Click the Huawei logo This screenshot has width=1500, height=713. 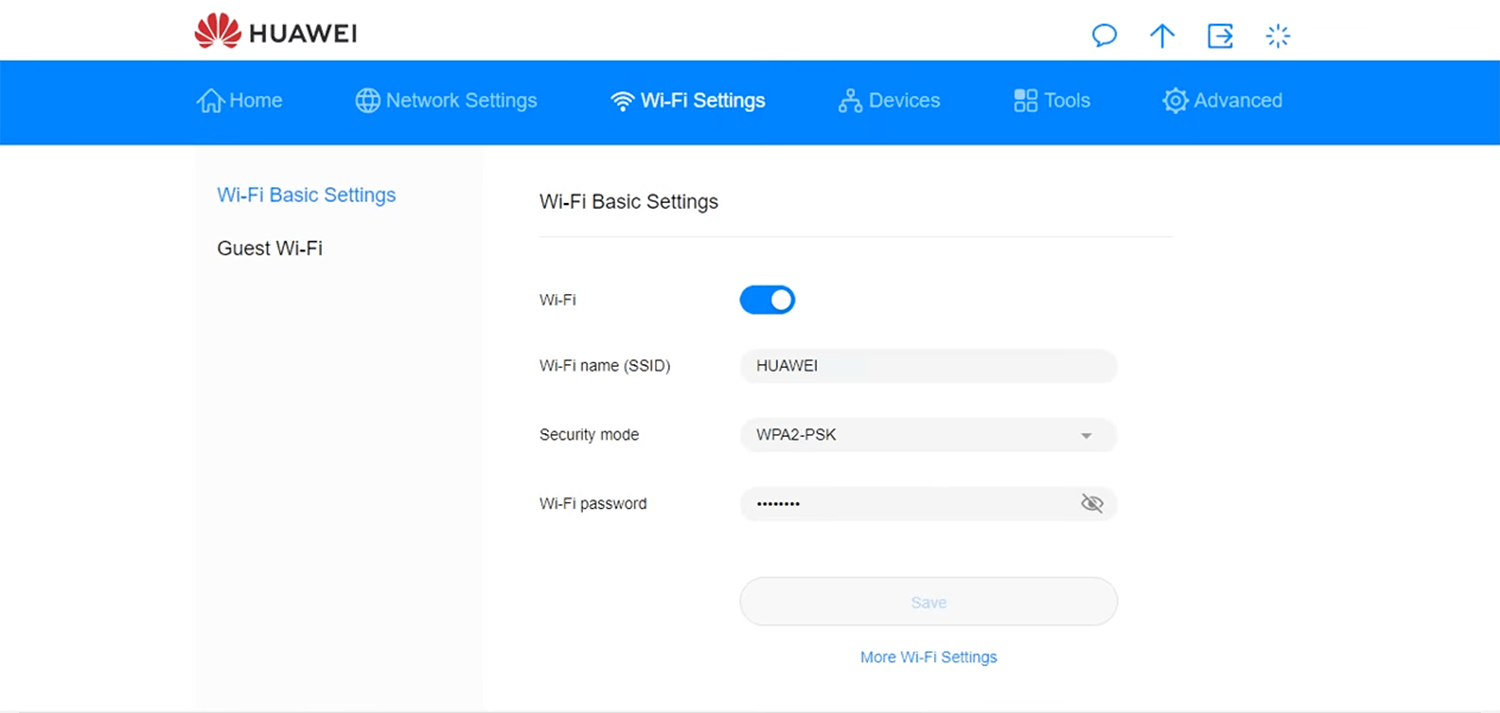tap(276, 32)
